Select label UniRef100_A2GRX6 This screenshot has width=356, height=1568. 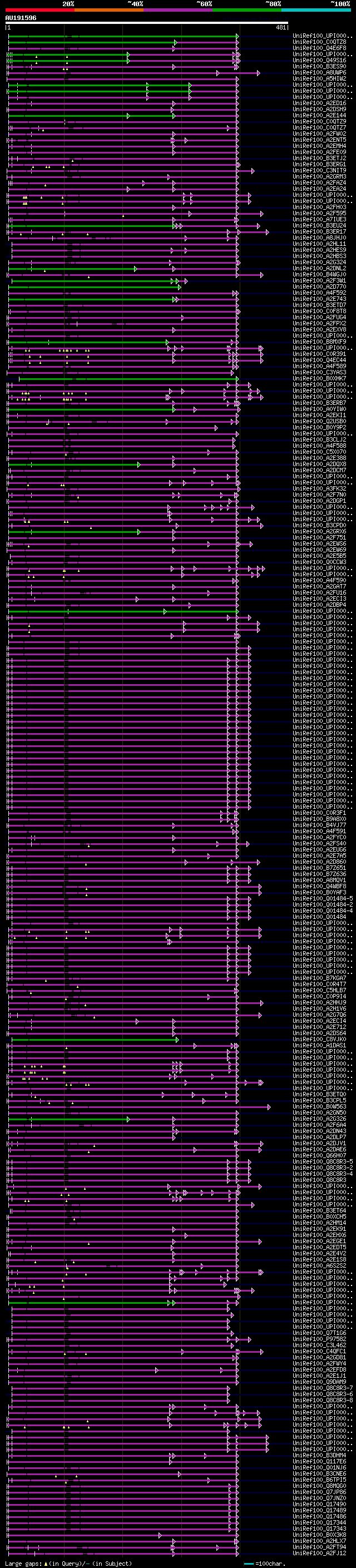[x=319, y=532]
